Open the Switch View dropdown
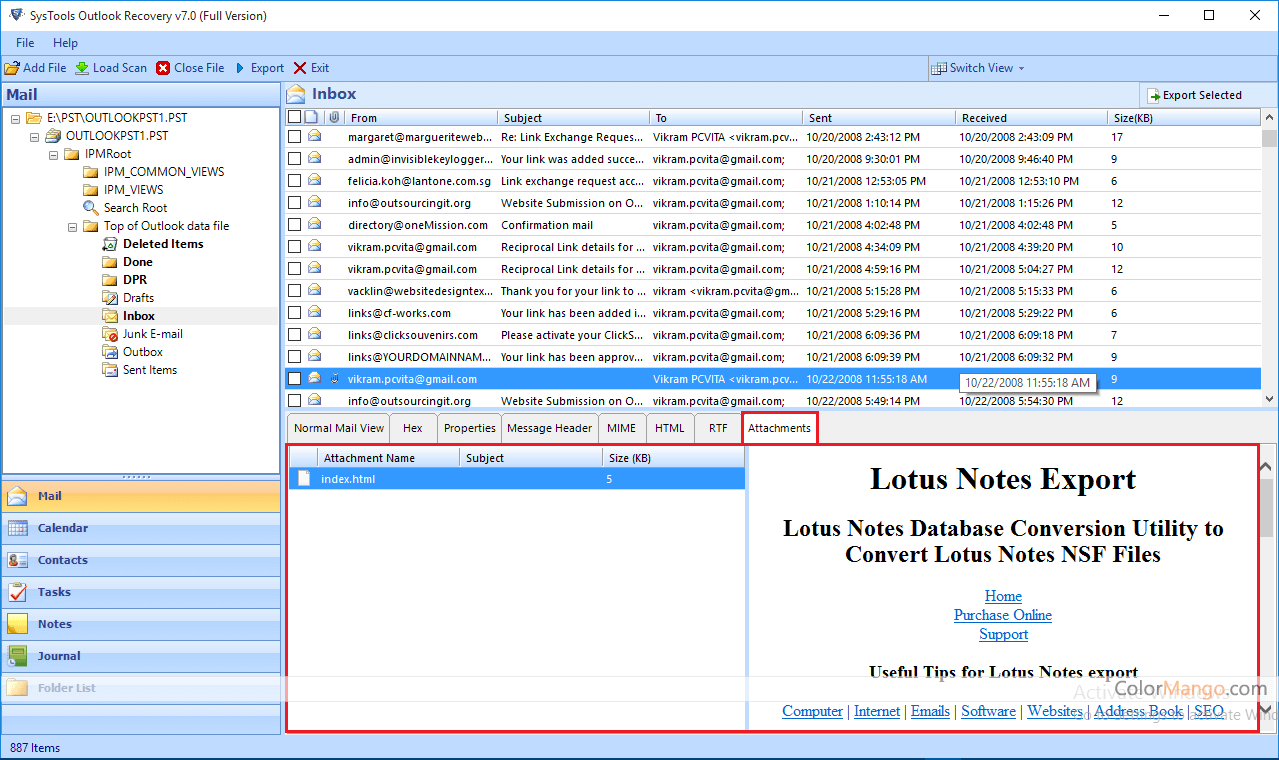The height and width of the screenshot is (760, 1279). tap(979, 68)
